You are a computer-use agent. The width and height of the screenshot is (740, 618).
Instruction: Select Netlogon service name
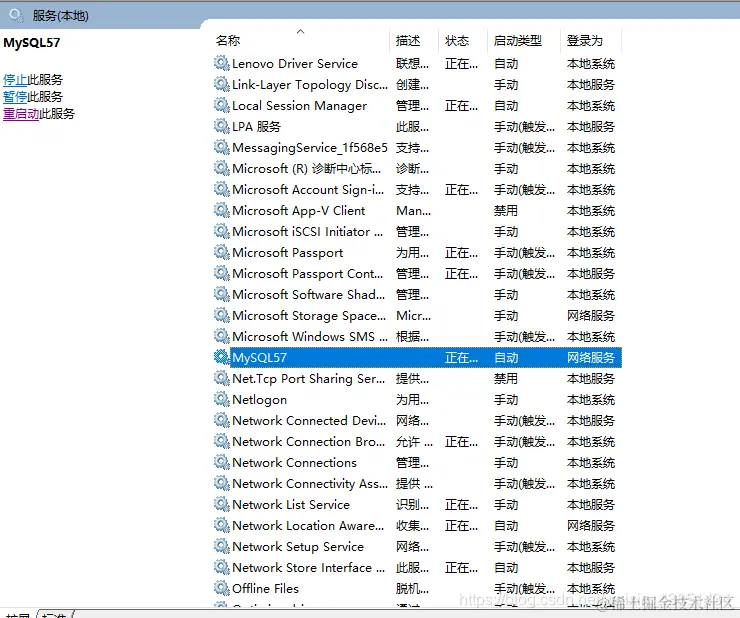[x=260, y=400]
